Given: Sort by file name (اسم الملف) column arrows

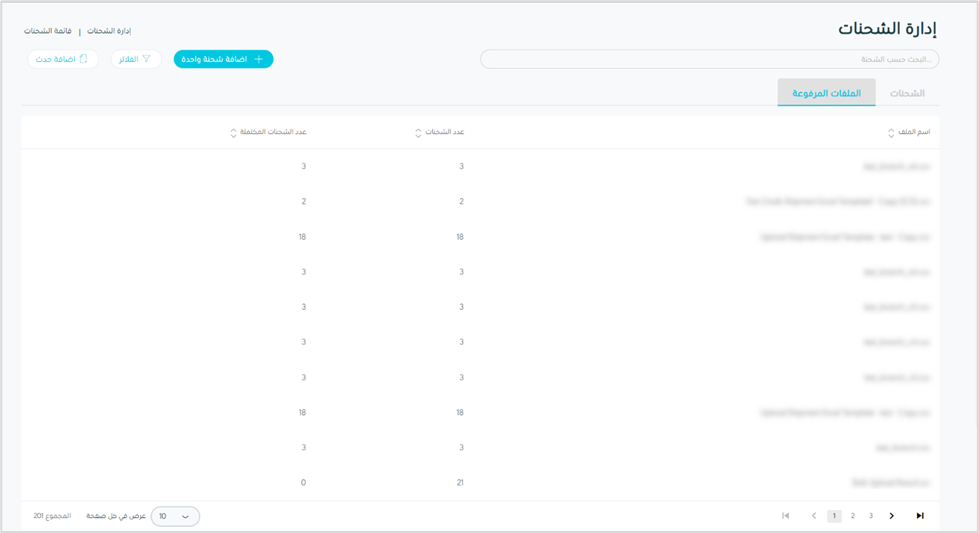Looking at the screenshot, I should click(891, 133).
